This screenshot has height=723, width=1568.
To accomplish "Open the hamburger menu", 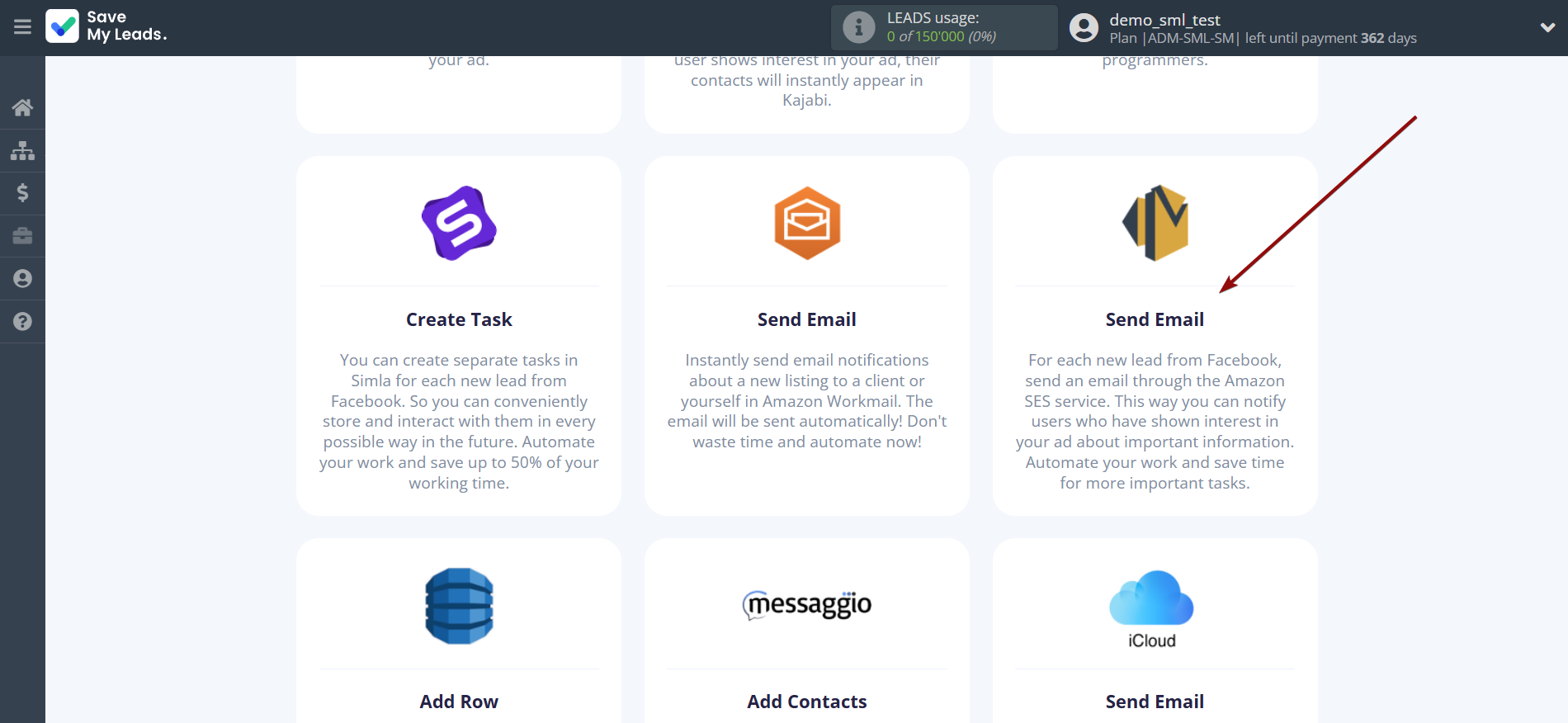I will click(22, 27).
